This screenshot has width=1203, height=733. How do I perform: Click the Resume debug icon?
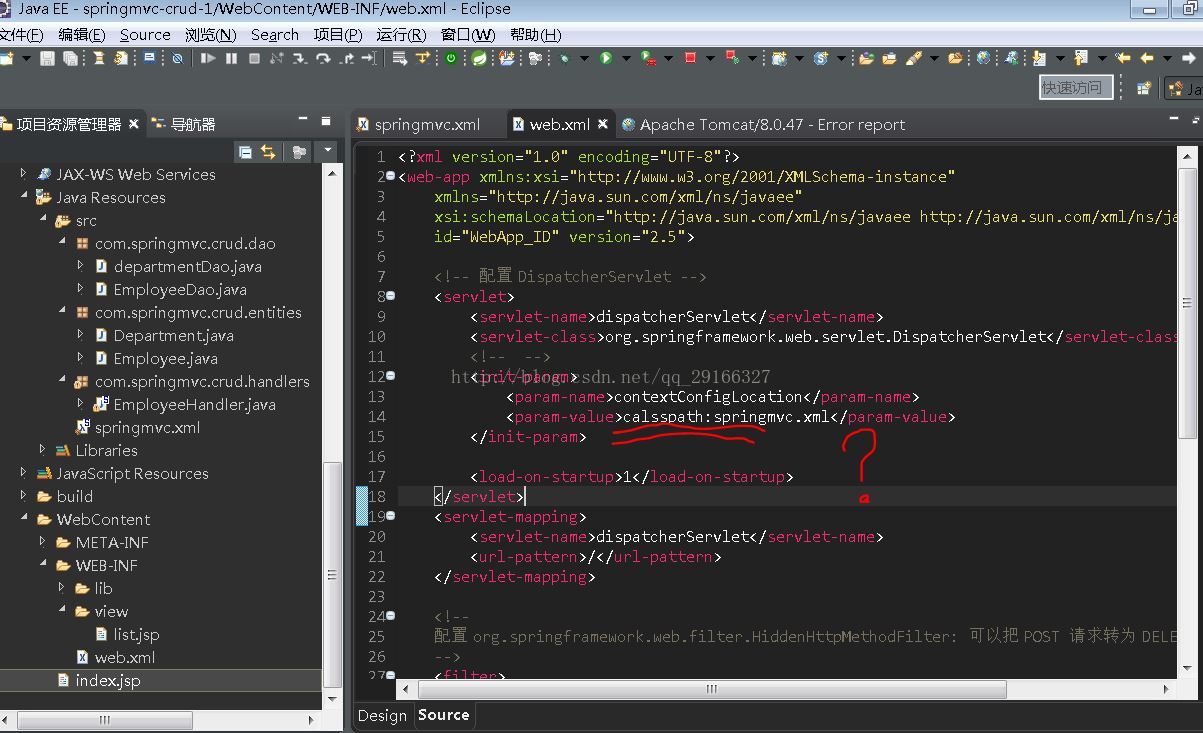208,59
